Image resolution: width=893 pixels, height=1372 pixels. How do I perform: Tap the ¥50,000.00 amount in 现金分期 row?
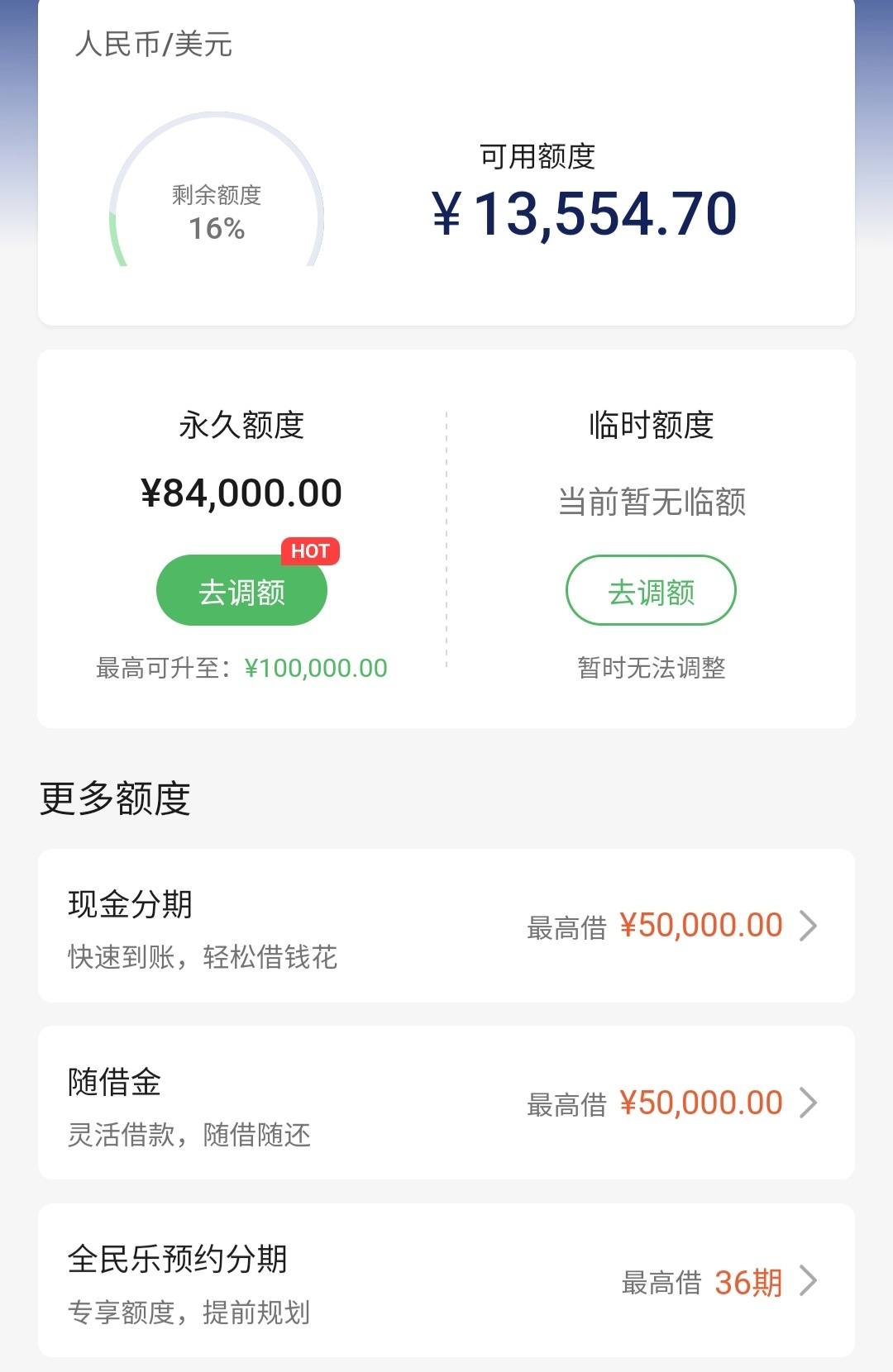(x=700, y=926)
